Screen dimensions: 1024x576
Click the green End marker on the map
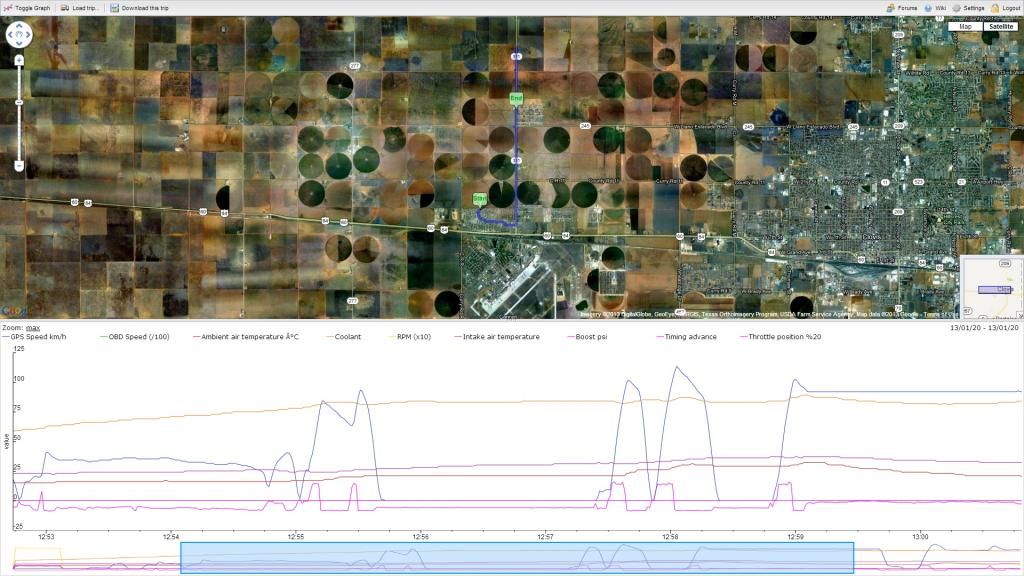[x=516, y=98]
